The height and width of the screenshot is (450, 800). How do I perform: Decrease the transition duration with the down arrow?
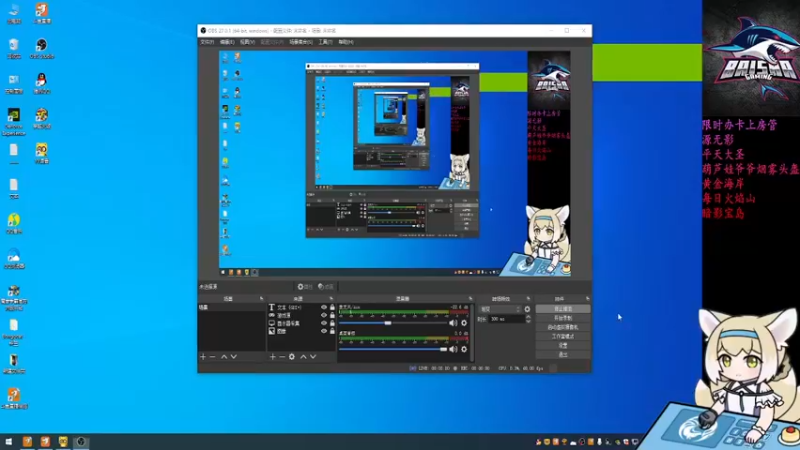click(x=528, y=321)
